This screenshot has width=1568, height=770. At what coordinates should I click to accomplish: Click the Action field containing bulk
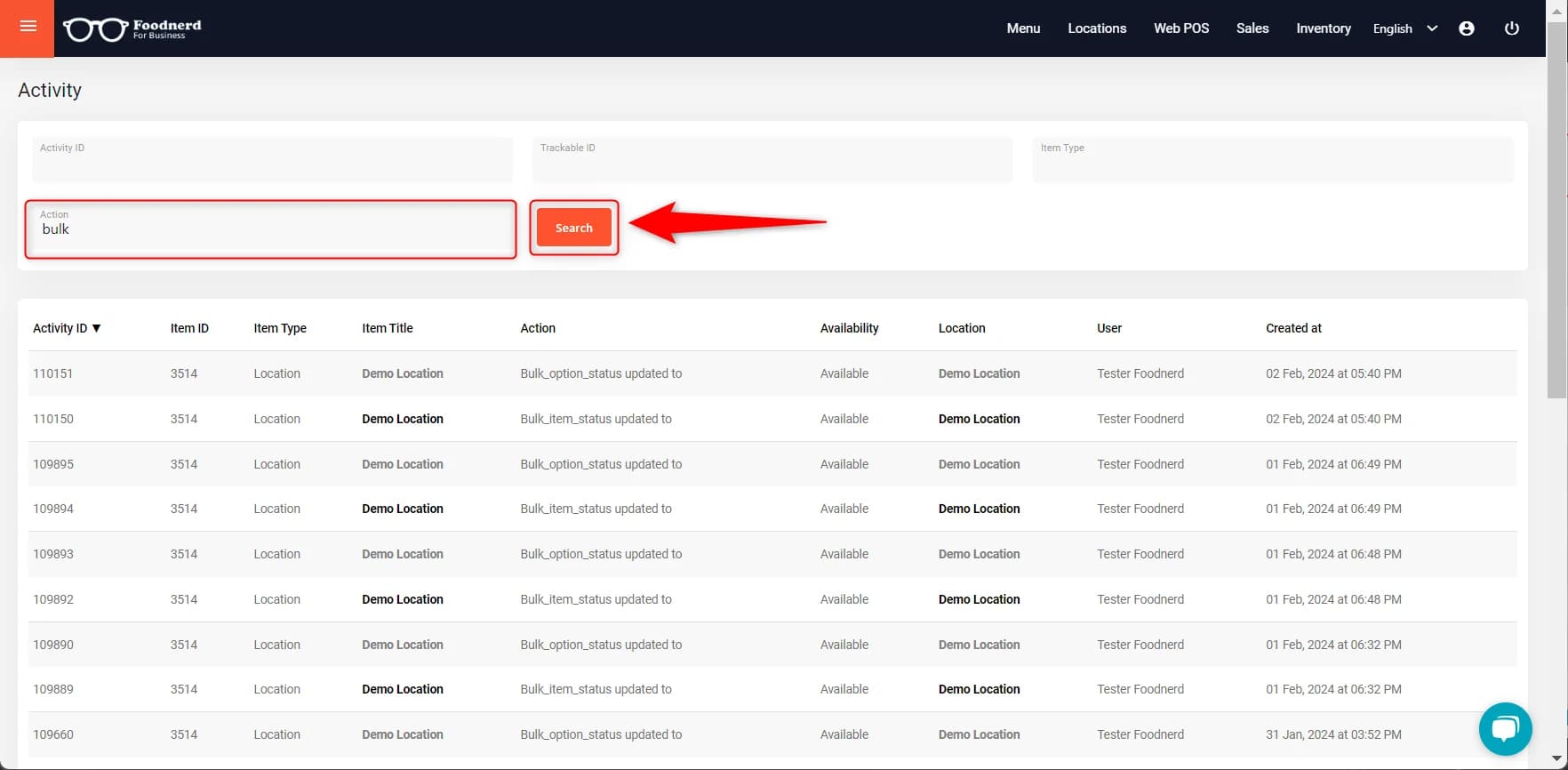click(270, 229)
